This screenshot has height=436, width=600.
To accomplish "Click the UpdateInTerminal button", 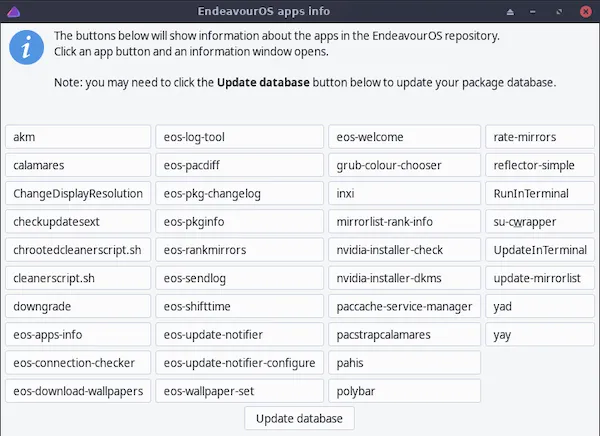I will tap(540, 250).
